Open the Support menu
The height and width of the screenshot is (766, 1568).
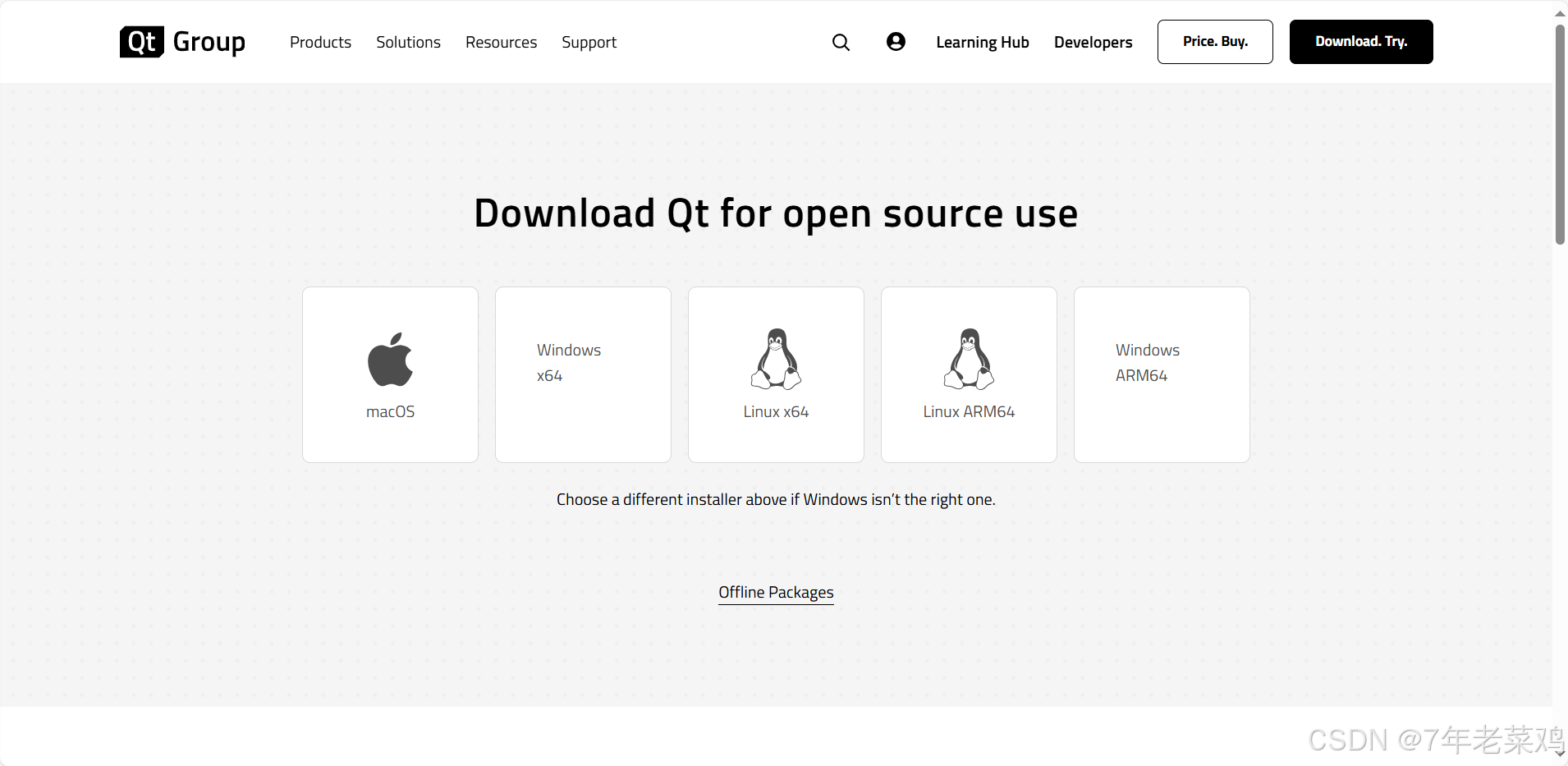click(589, 42)
